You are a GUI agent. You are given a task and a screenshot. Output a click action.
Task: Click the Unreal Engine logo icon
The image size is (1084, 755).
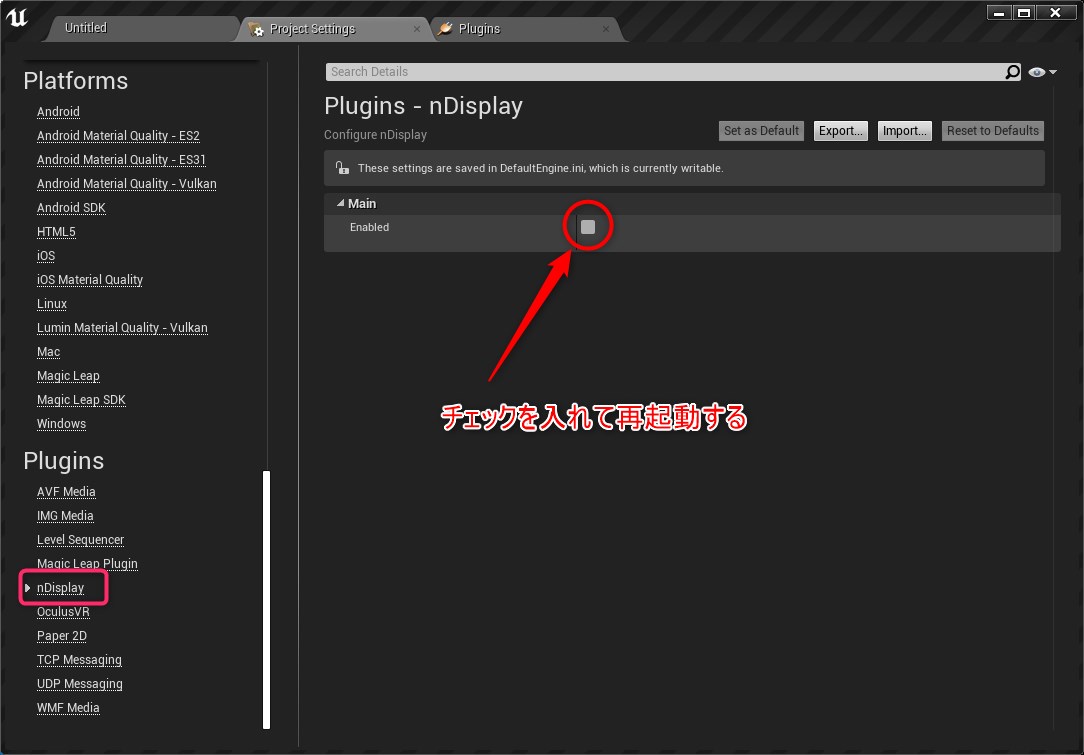[16, 17]
